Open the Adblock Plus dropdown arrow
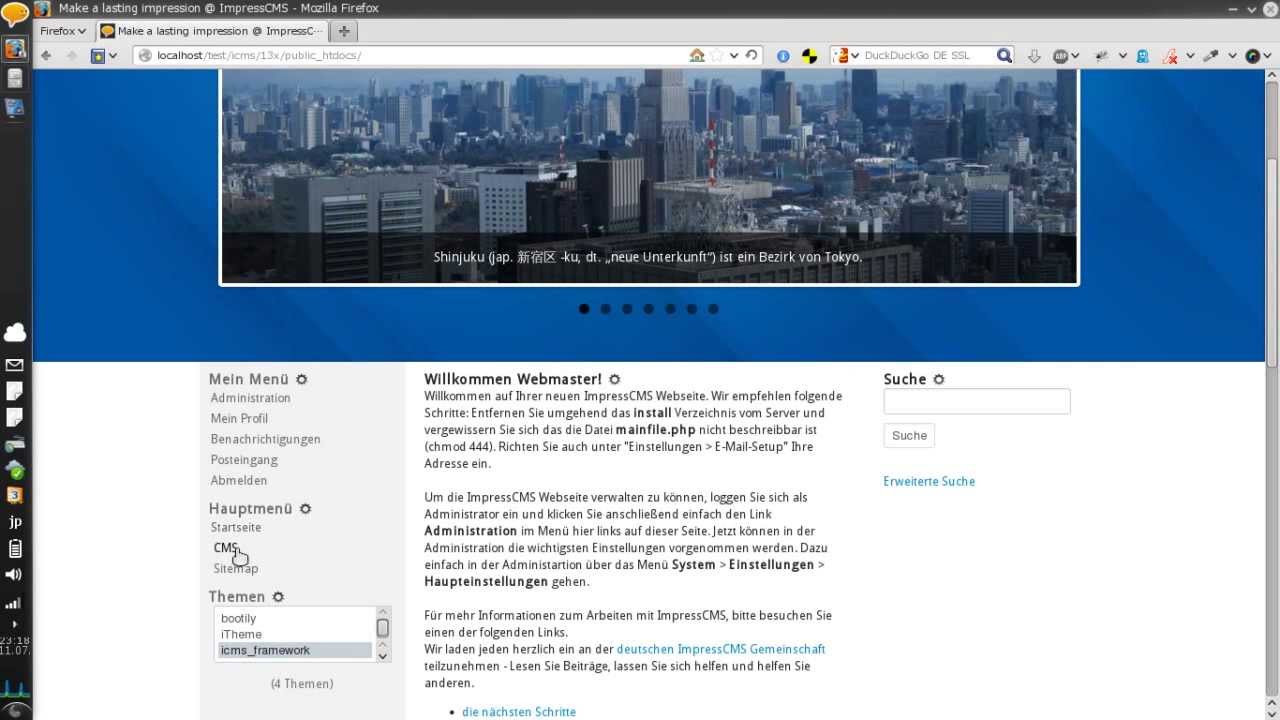 (x=1075, y=56)
